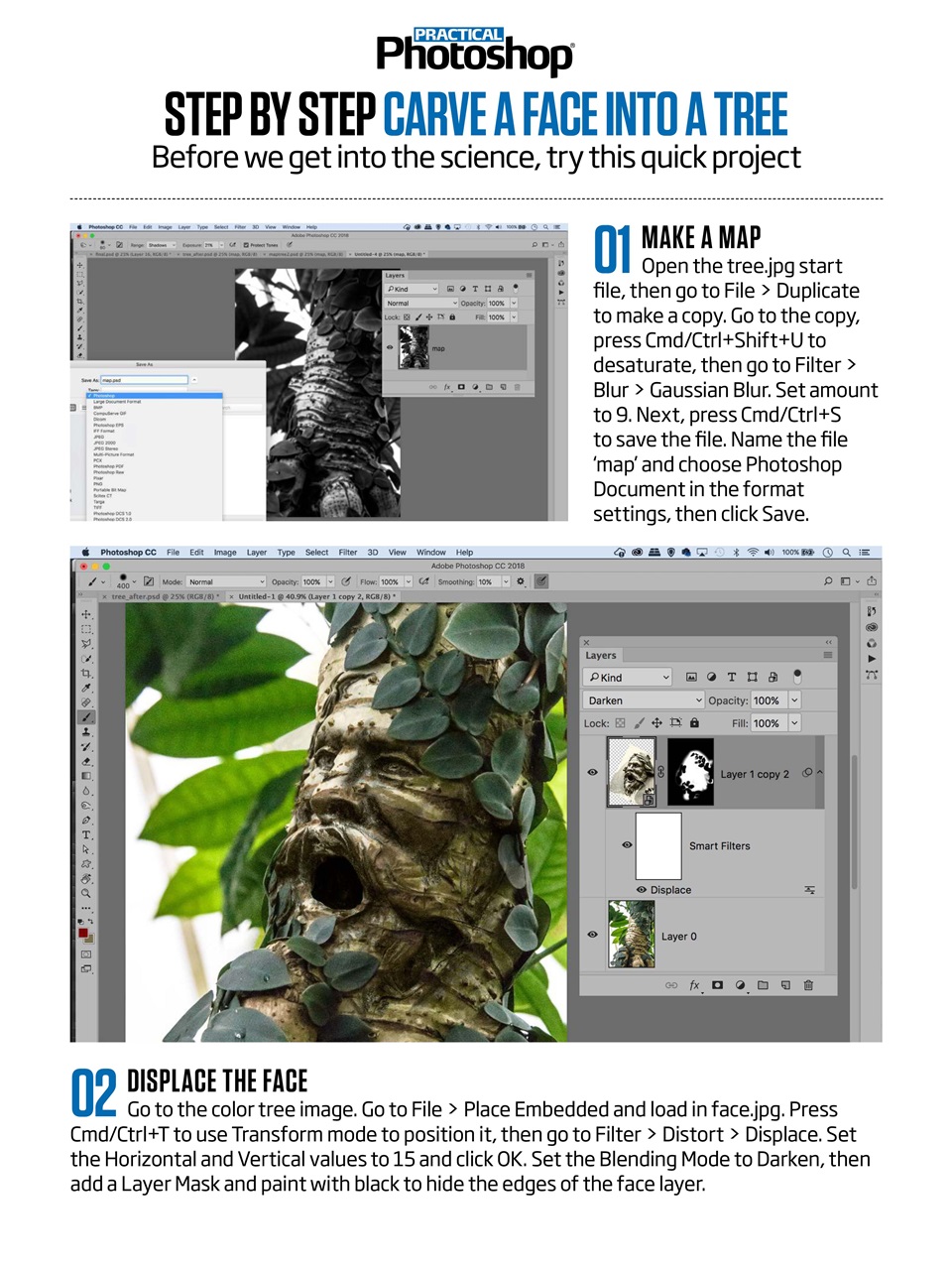
Task: Hide the Layer 1 copy 2 layer
Action: (592, 772)
